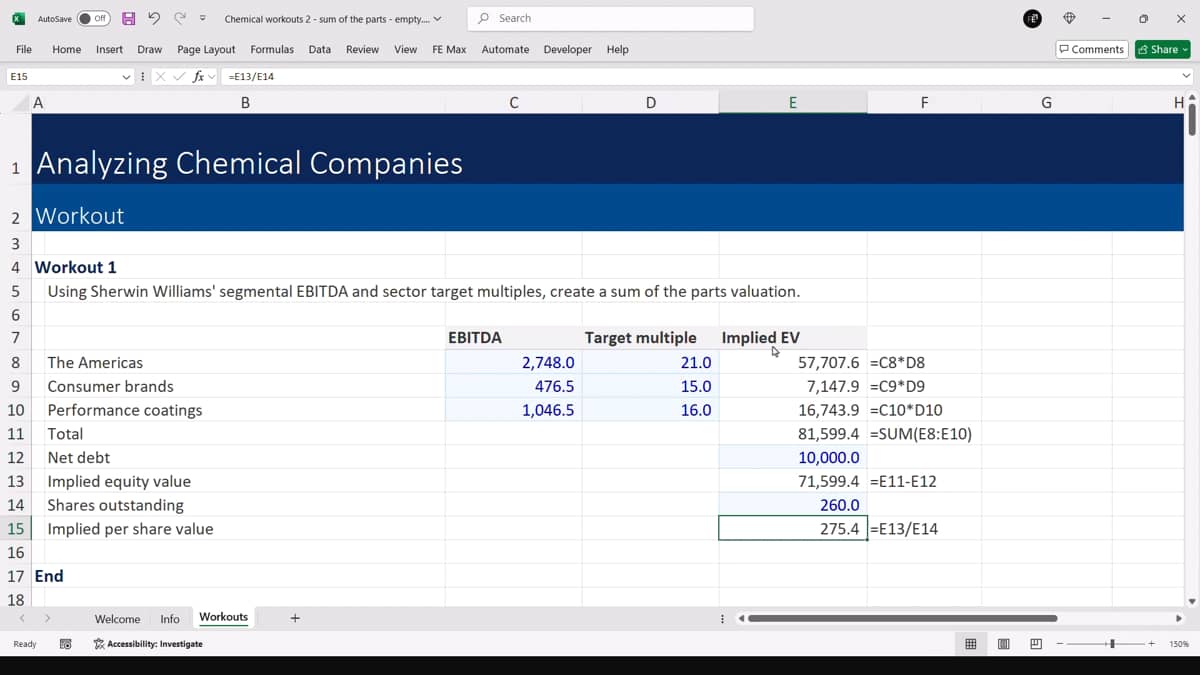
Task: Switch to the Formulas tab
Action: pyautogui.click(x=272, y=49)
